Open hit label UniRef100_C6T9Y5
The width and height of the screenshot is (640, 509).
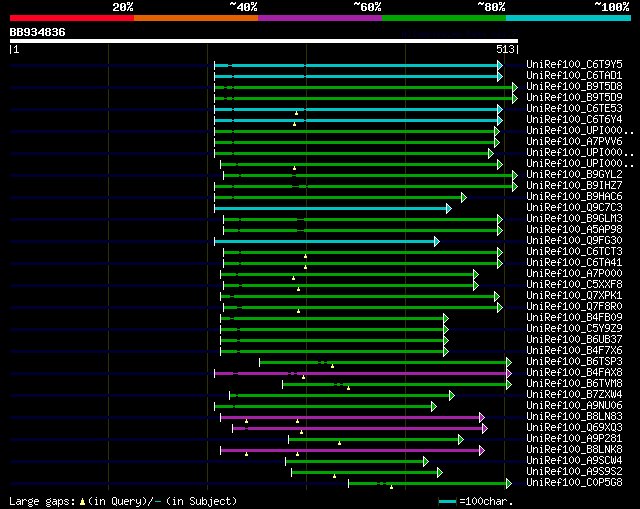point(574,64)
